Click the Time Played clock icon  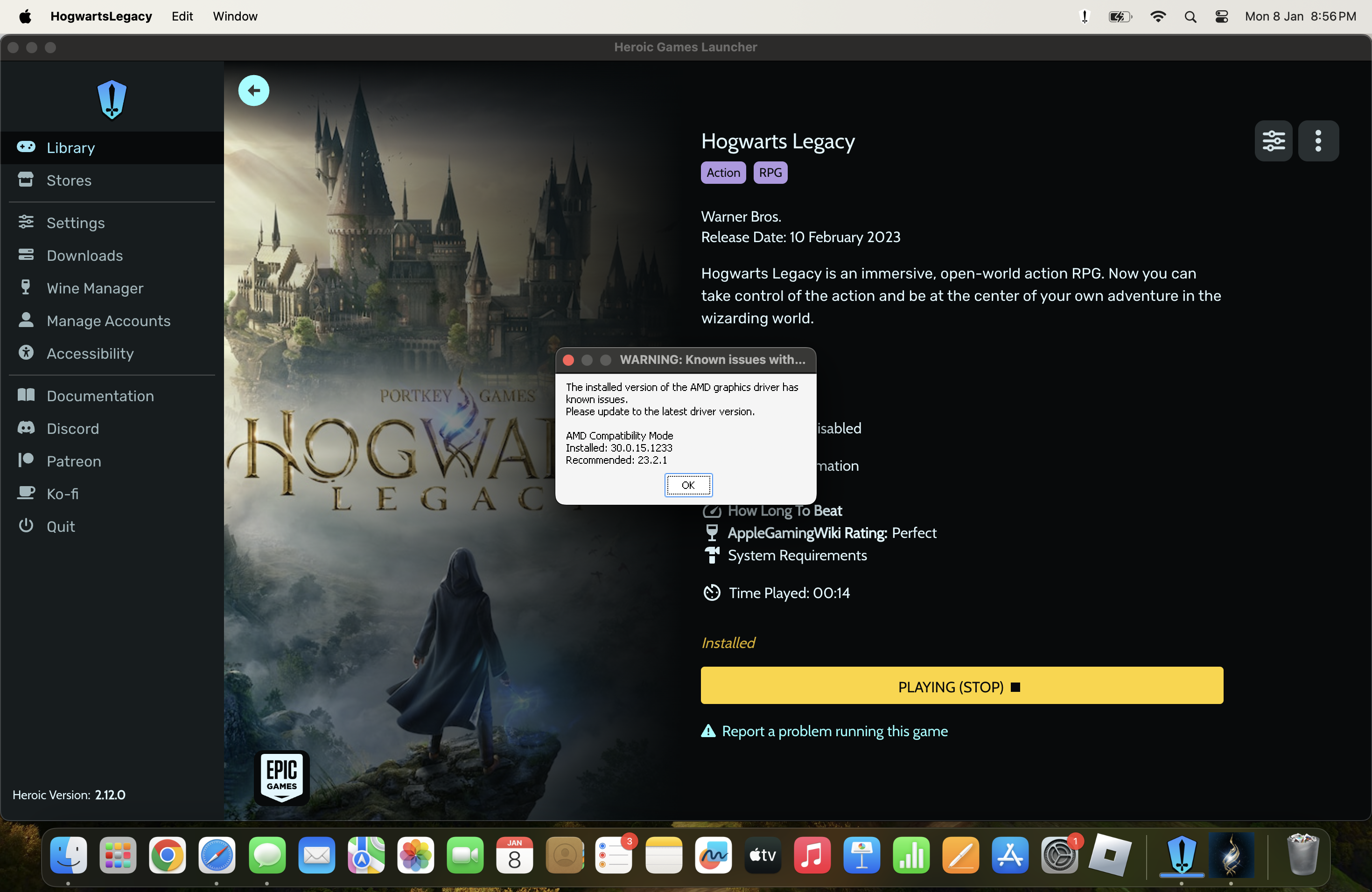click(x=712, y=593)
